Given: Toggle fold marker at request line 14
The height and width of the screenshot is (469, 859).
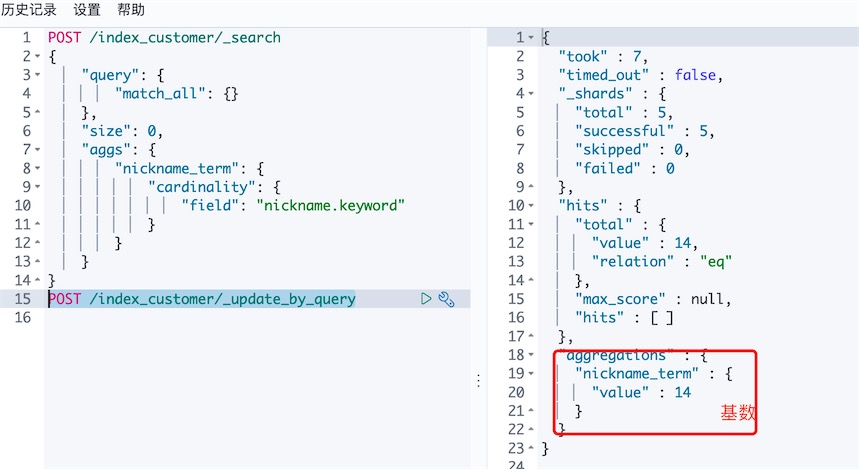Looking at the screenshot, I should (37, 280).
